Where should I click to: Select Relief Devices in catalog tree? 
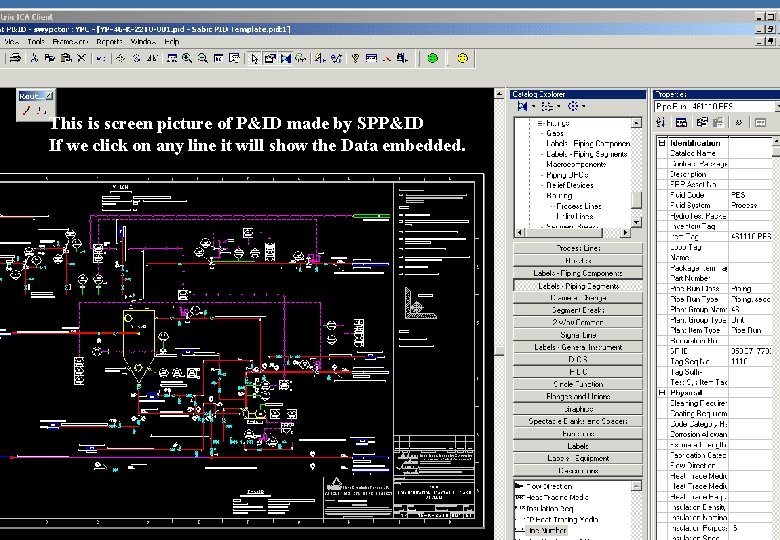572,185
